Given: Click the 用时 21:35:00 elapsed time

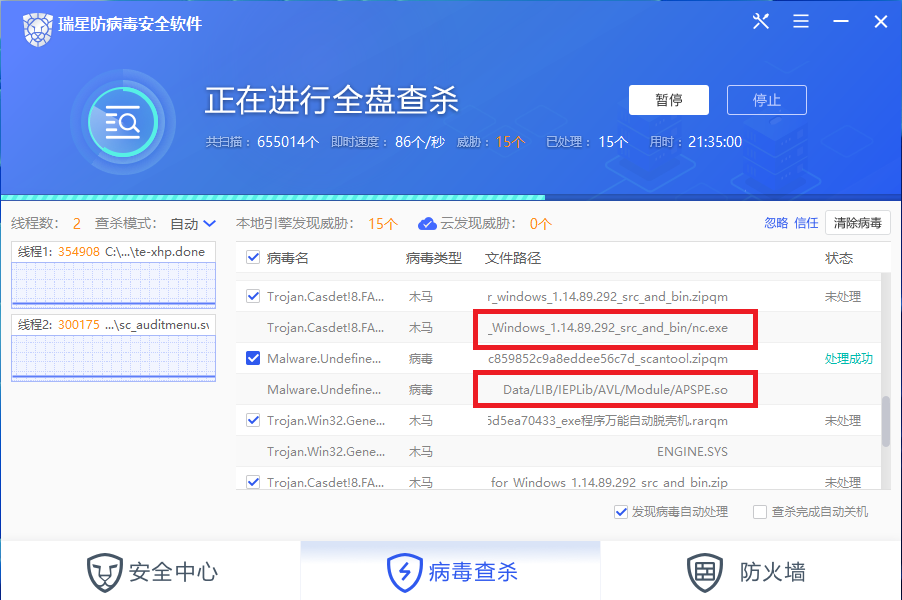Looking at the screenshot, I should [x=714, y=142].
